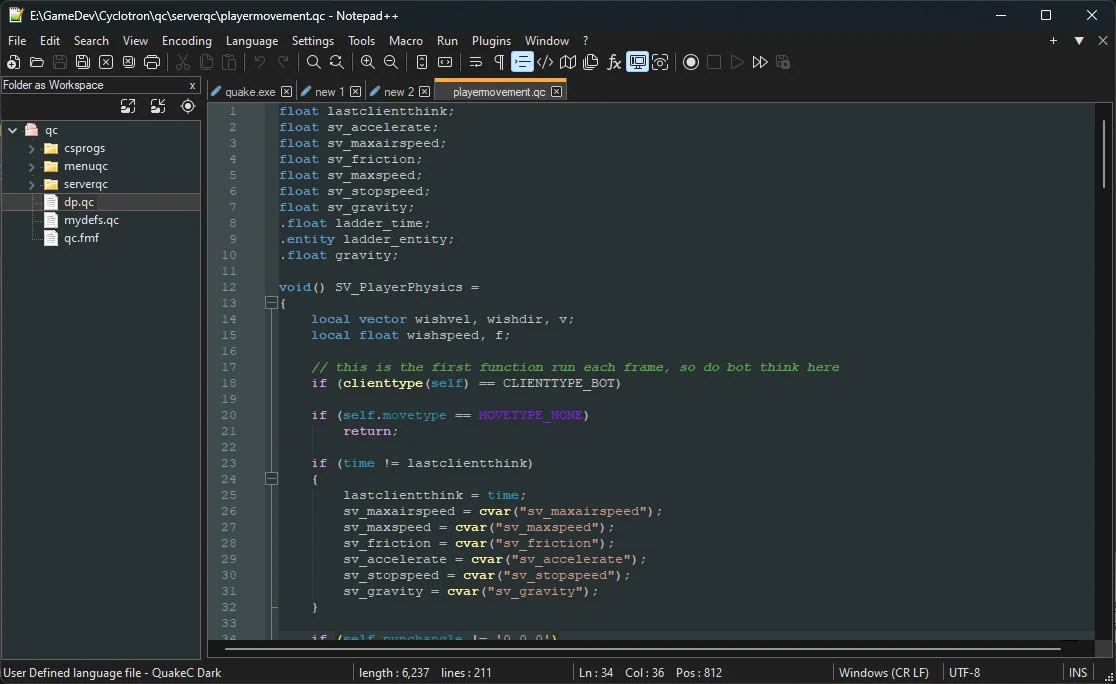This screenshot has height=684, width=1116.
Task: Zoom in using the plus magnifier icon
Action: [367, 63]
